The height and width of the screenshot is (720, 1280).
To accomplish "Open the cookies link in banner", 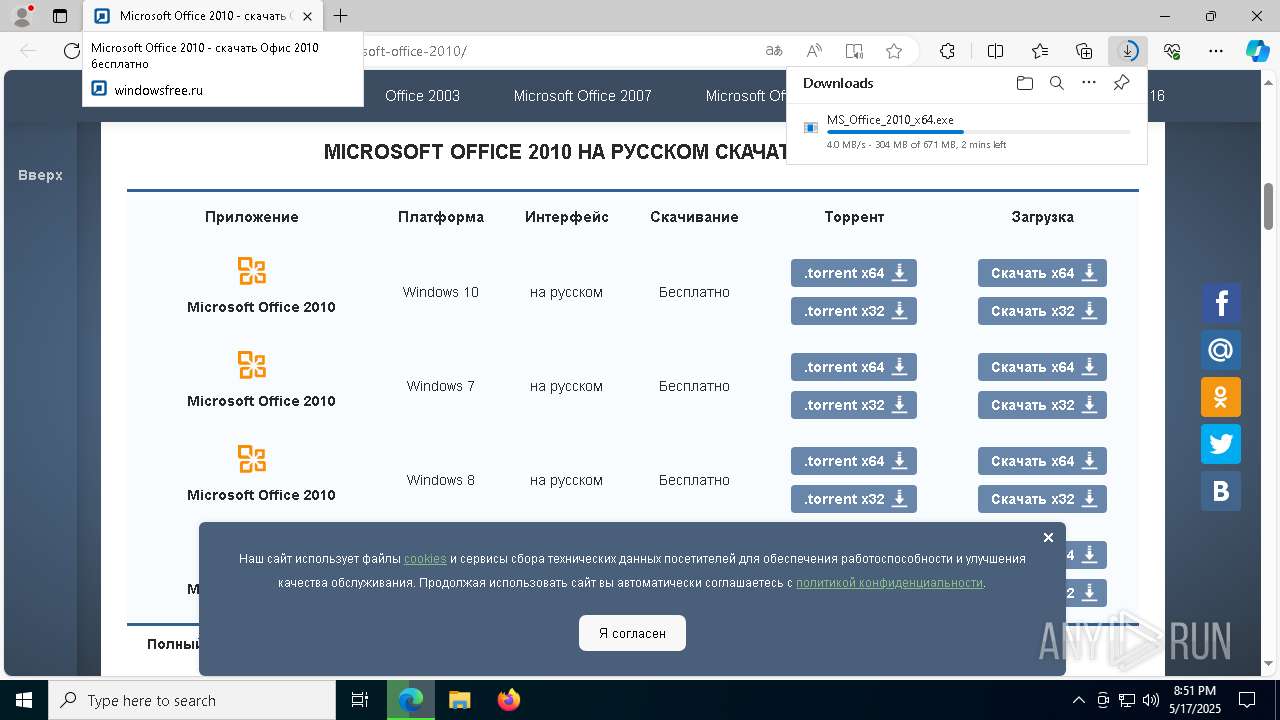I will [x=425, y=559].
